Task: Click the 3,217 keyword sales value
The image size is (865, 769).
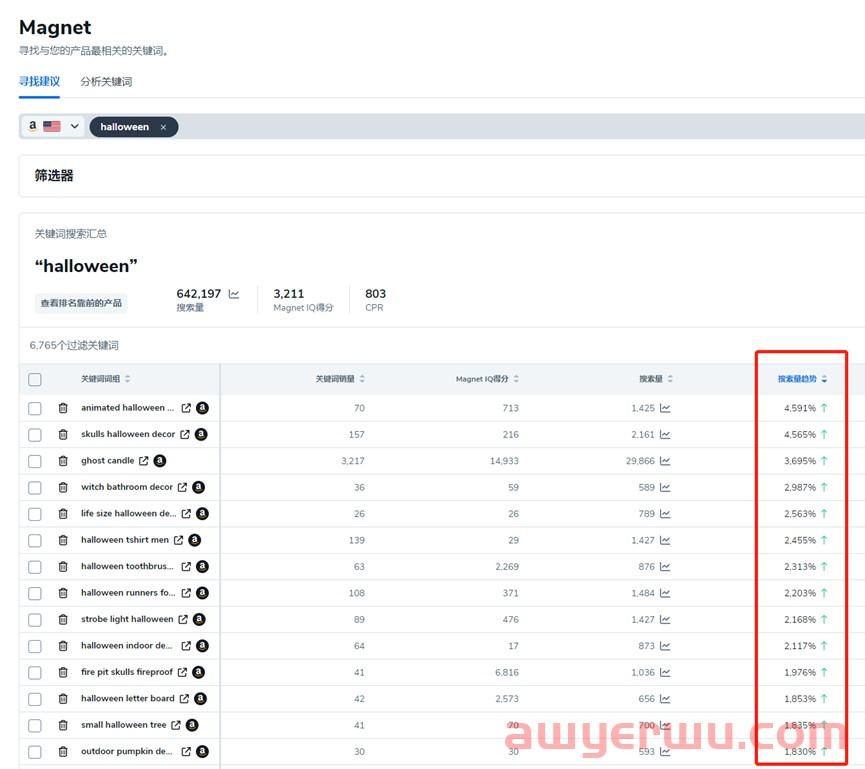Action: 353,461
